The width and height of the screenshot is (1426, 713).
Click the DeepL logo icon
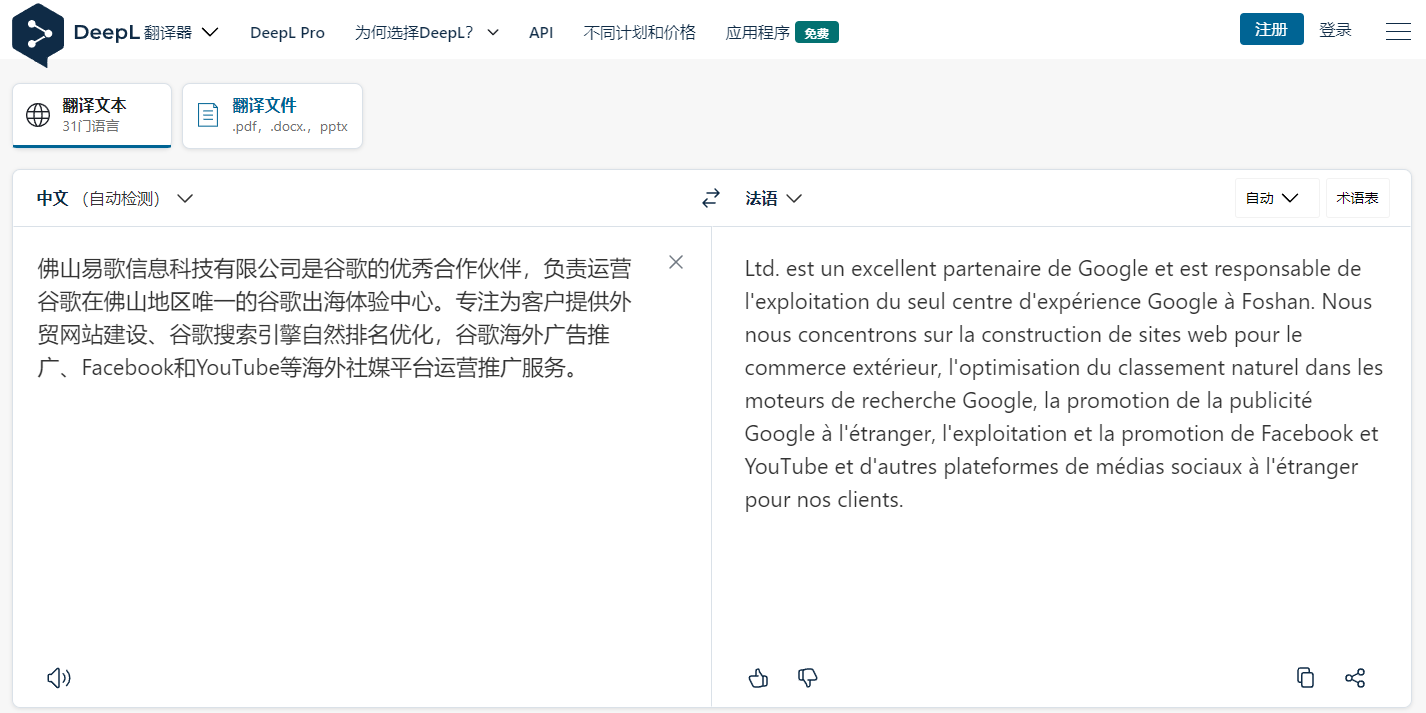[38, 34]
